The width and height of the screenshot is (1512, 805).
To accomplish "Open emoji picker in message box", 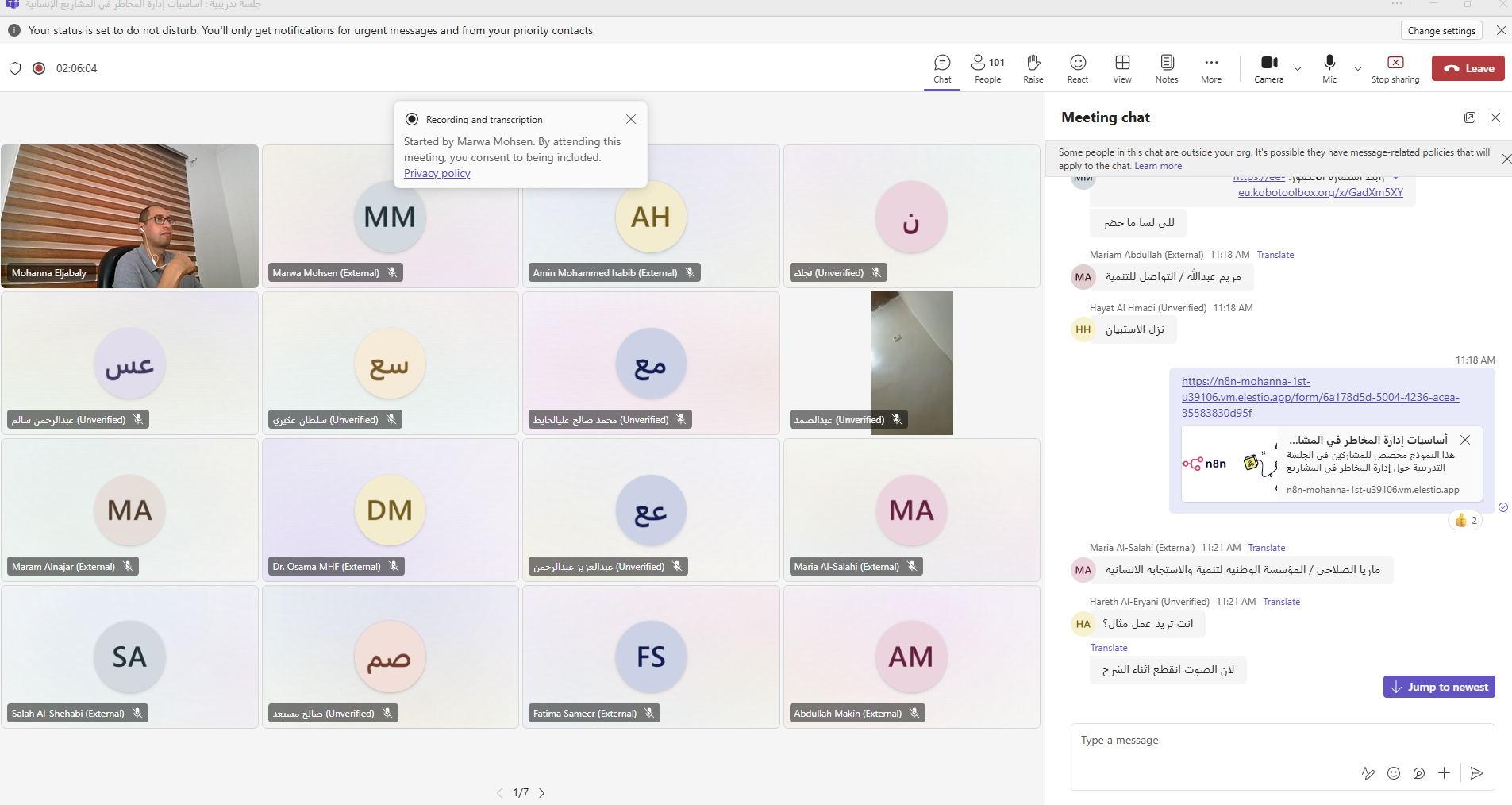I will click(1393, 773).
